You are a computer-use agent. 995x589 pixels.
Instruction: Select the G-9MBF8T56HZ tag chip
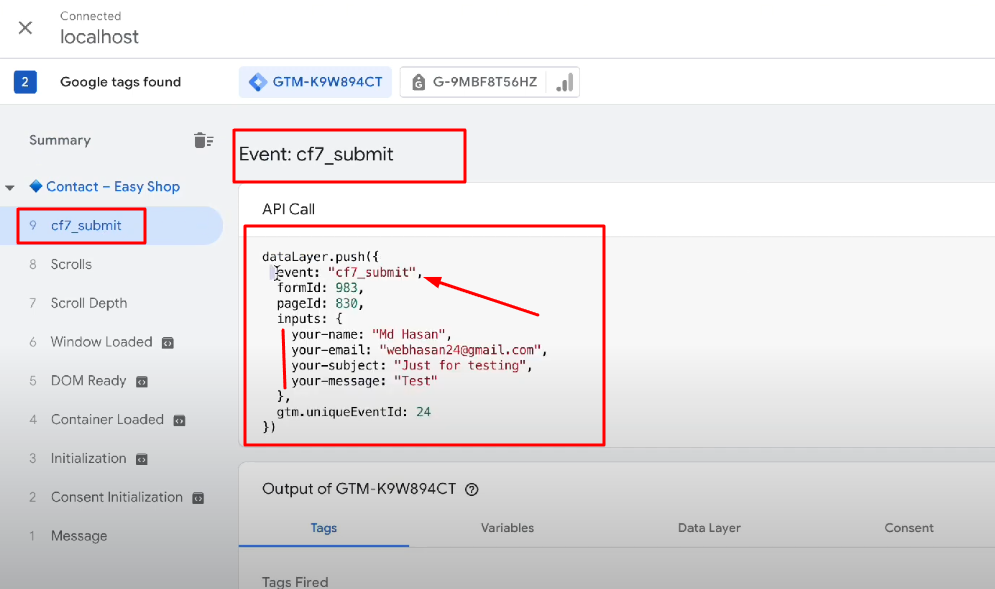pyautogui.click(x=489, y=82)
